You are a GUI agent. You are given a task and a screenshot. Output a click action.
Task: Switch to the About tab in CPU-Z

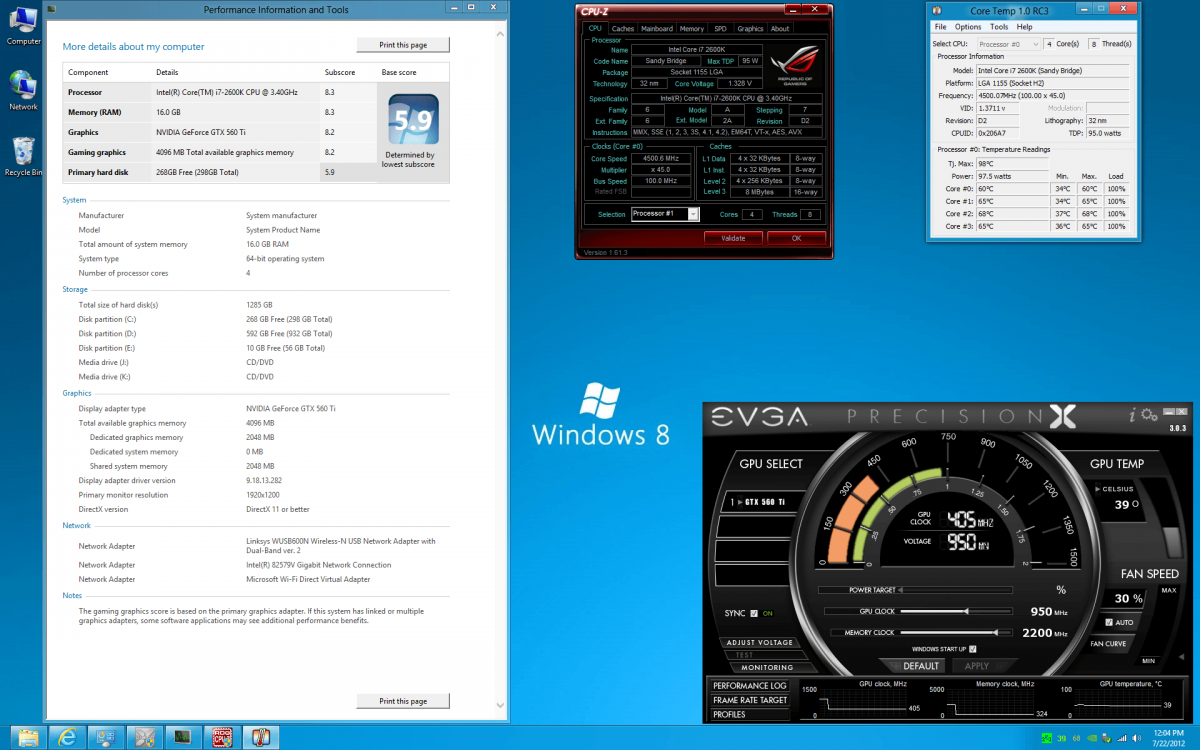pyautogui.click(x=780, y=29)
